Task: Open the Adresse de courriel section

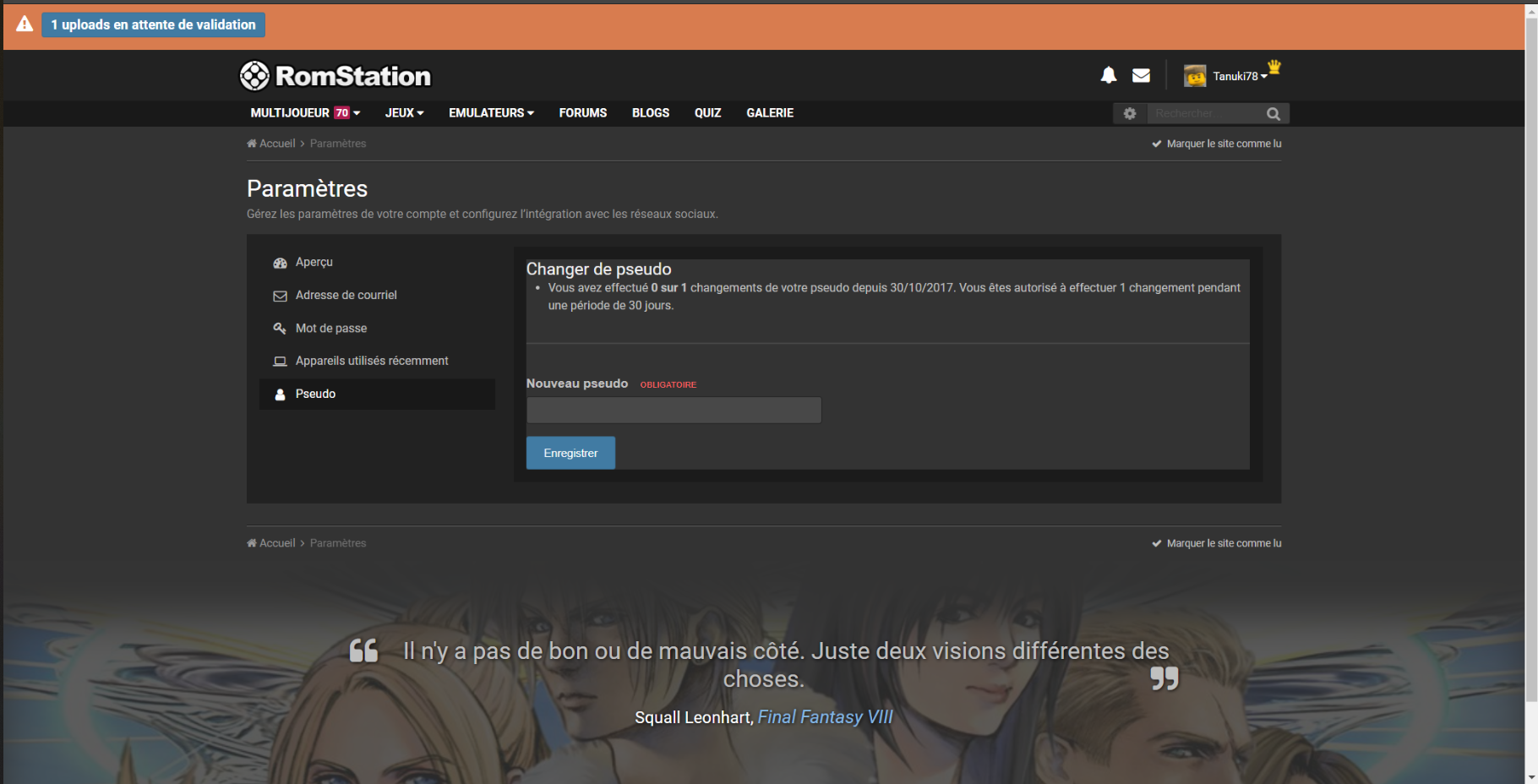Action: pyautogui.click(x=377, y=296)
